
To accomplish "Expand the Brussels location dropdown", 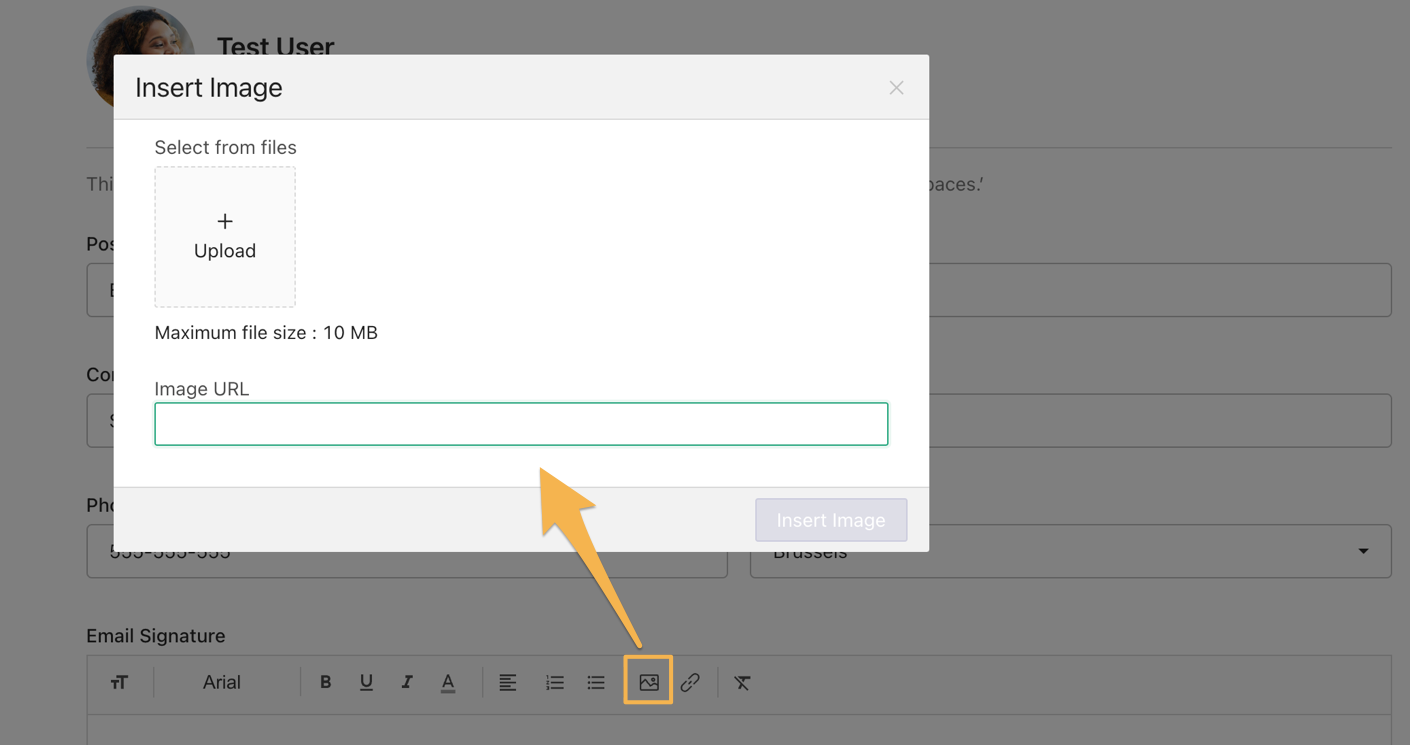I will click(1362, 551).
